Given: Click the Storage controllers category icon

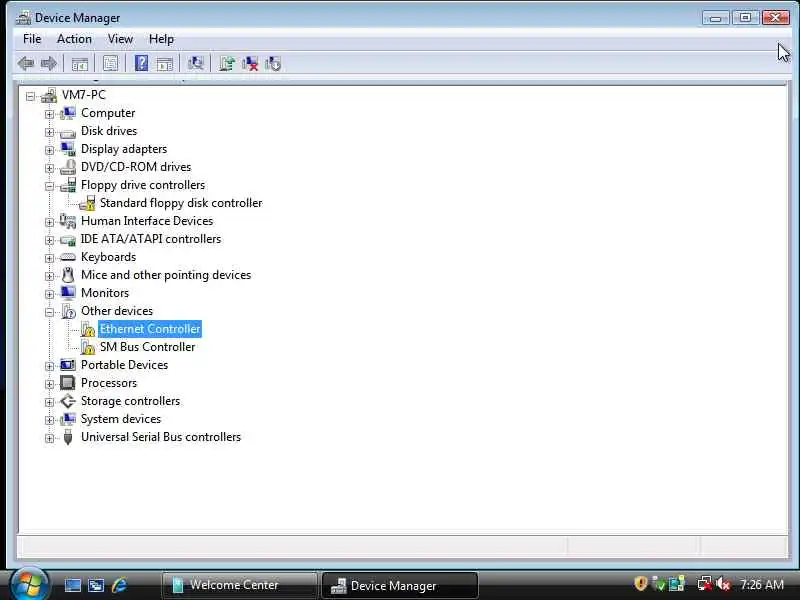Looking at the screenshot, I should (x=68, y=401).
